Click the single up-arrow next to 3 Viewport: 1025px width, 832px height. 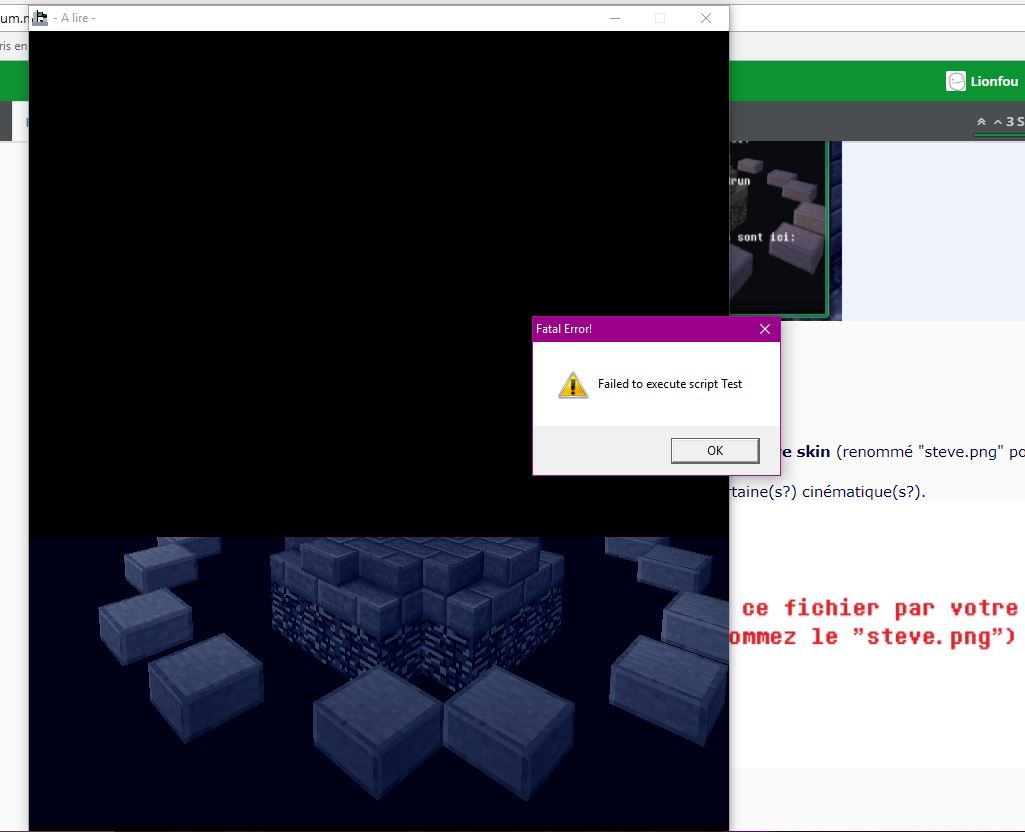click(998, 122)
